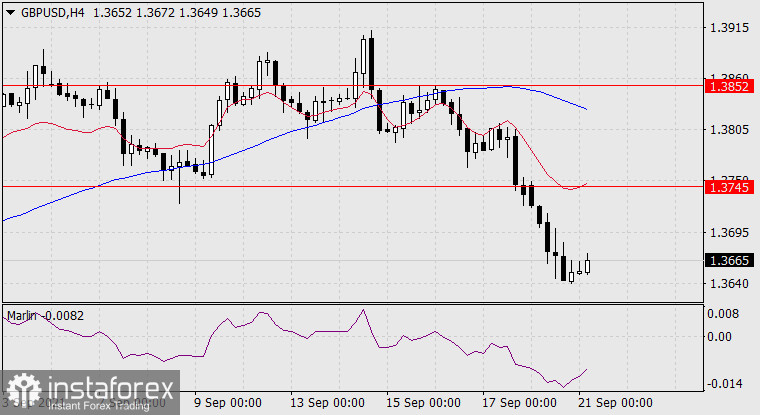The height and width of the screenshot is (415, 760).
Task: Click the 15 Sep 00:00 time label
Action: [423, 403]
